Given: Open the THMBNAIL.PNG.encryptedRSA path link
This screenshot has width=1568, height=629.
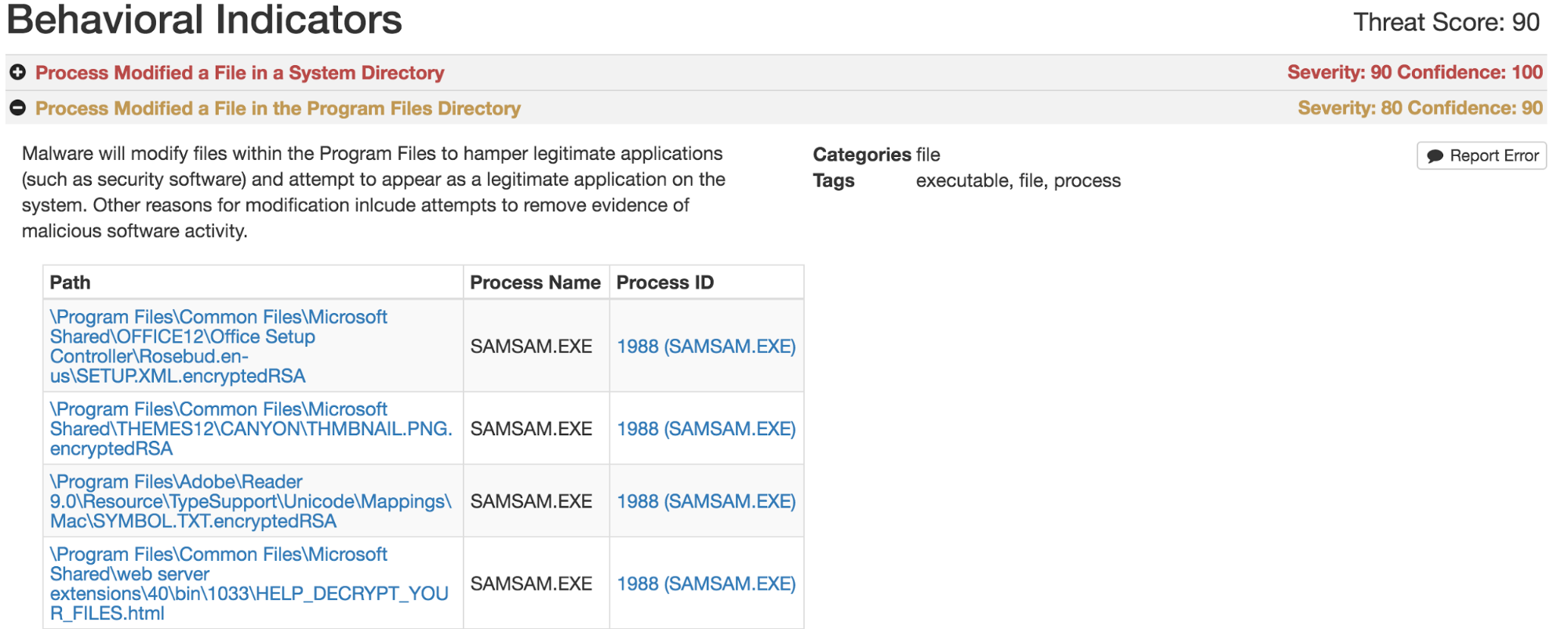Looking at the screenshot, I should pyautogui.click(x=249, y=428).
